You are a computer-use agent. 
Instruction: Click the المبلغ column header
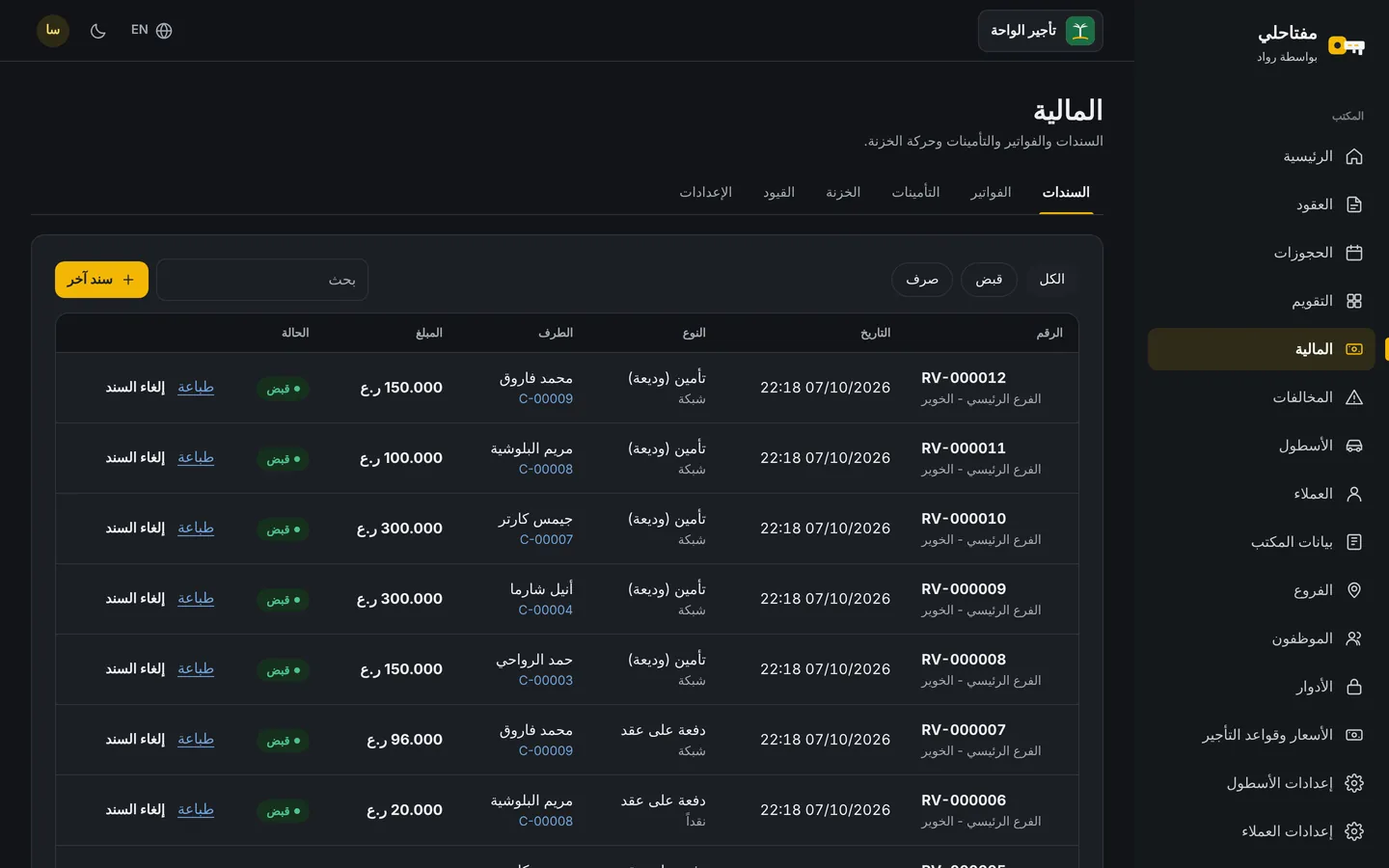click(429, 333)
